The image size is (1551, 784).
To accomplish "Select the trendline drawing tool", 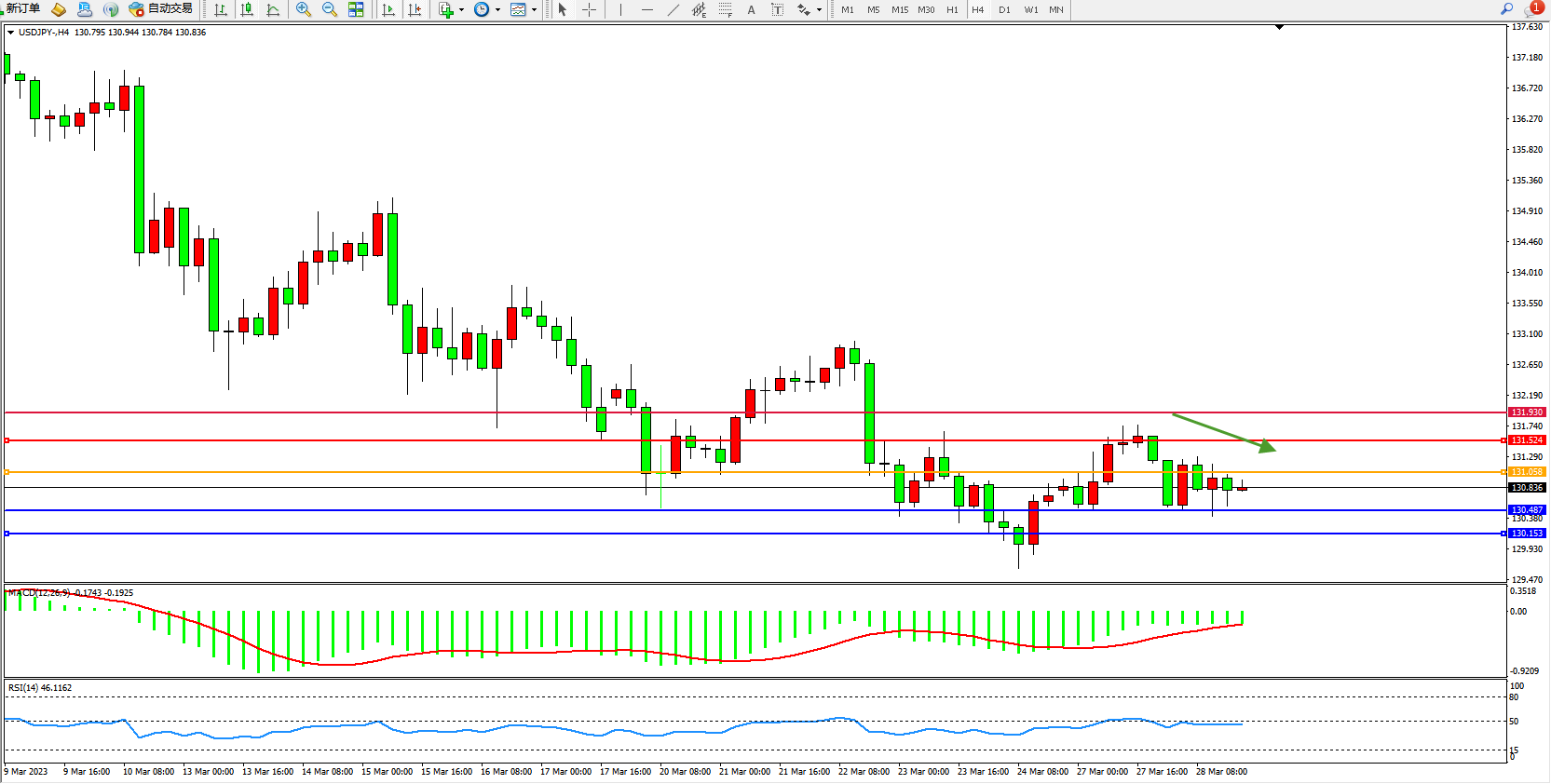I will pyautogui.click(x=673, y=9).
